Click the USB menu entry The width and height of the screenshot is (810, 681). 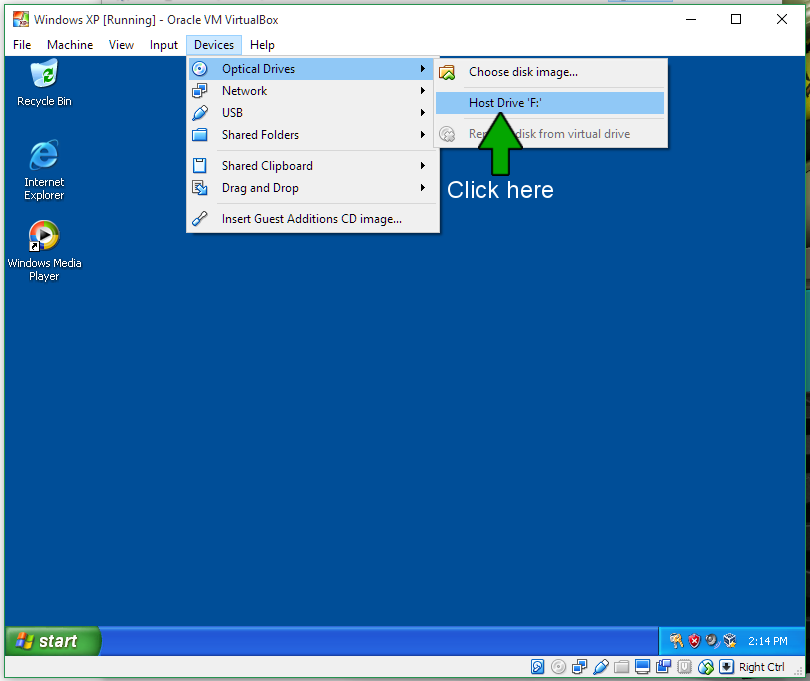click(x=312, y=113)
